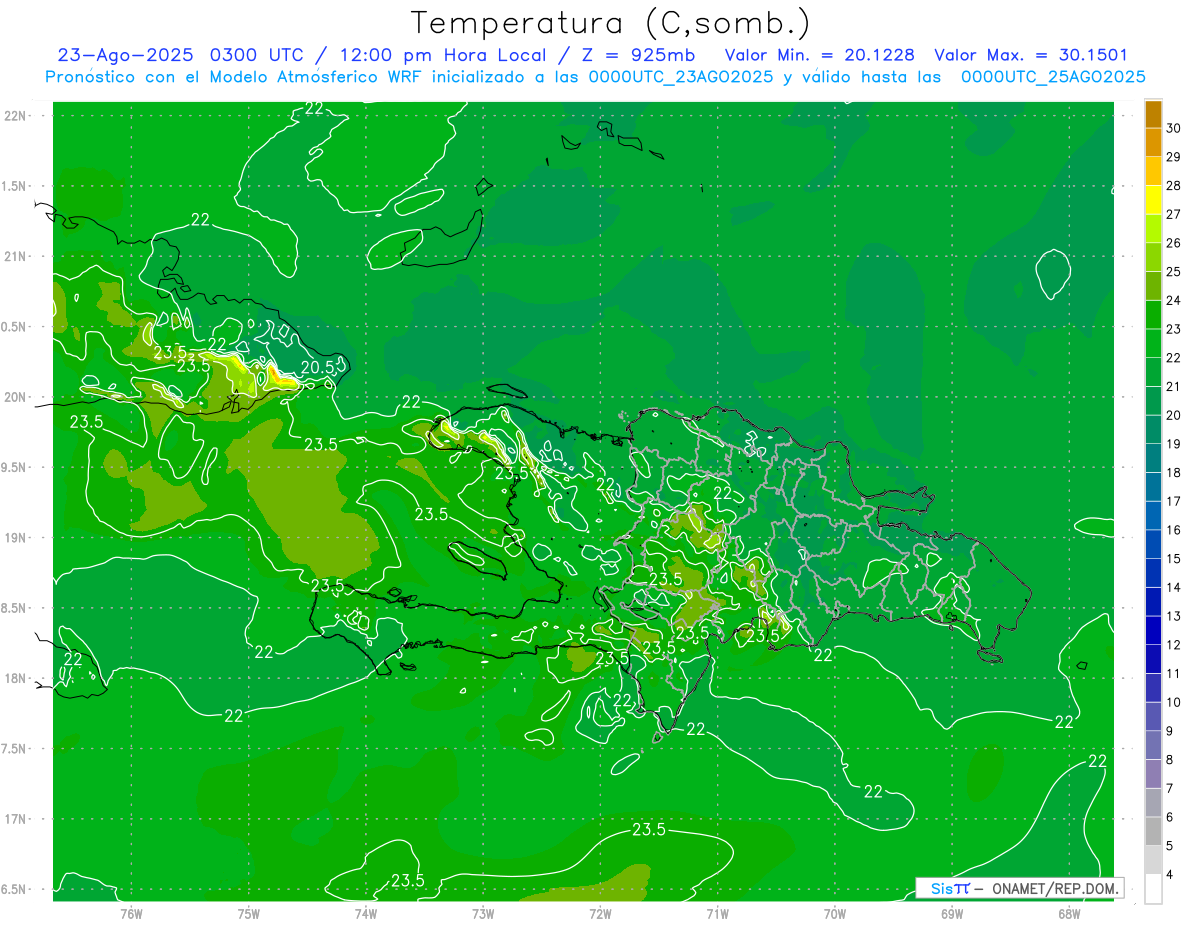1200x927 pixels.
Task: Click the "71W" longitude axis label
Action: 717,913
